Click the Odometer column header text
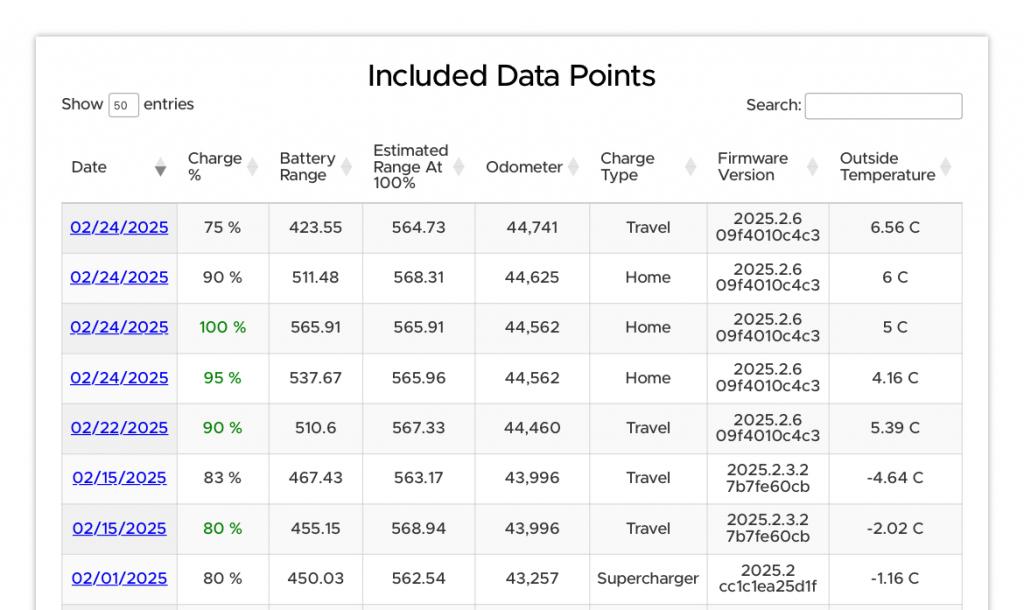This screenshot has width=1024, height=610. (524, 167)
